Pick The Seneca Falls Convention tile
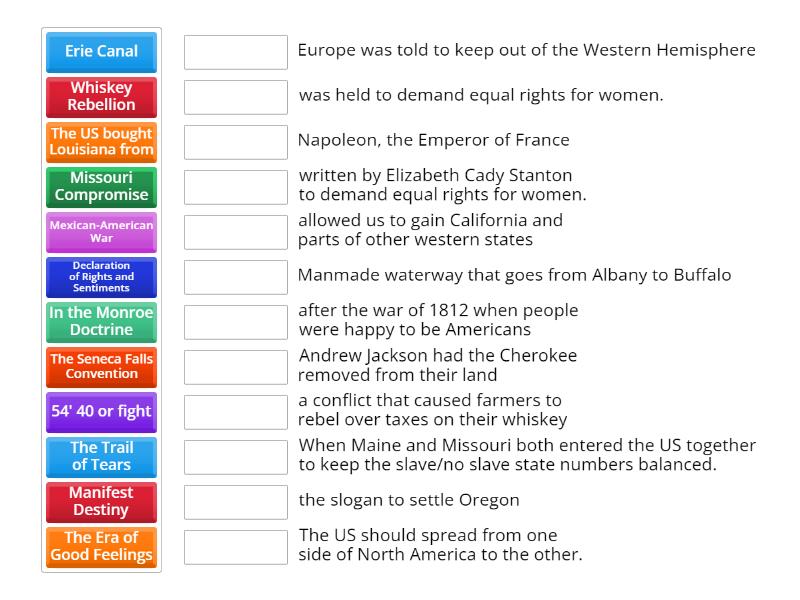This screenshot has height=600, width=800. click(101, 366)
